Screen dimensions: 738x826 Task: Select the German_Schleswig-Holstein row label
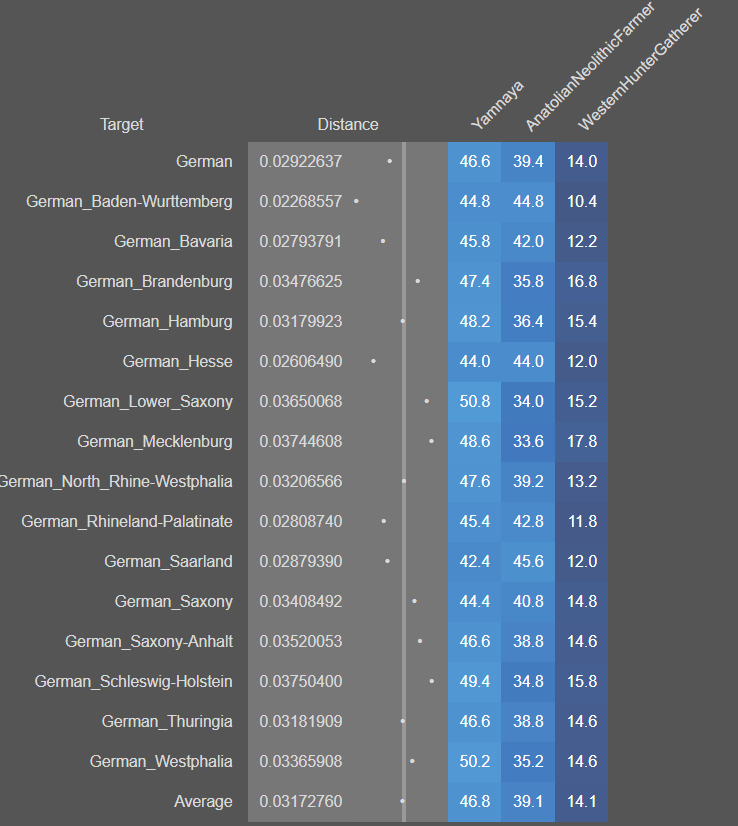134,682
